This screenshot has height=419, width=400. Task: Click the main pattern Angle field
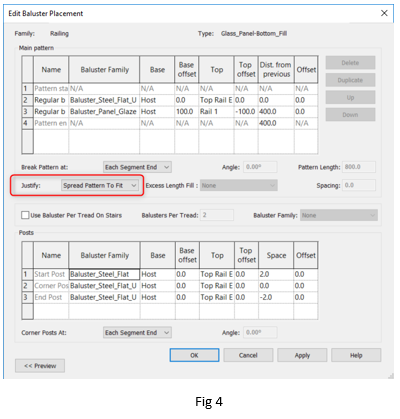point(260,167)
